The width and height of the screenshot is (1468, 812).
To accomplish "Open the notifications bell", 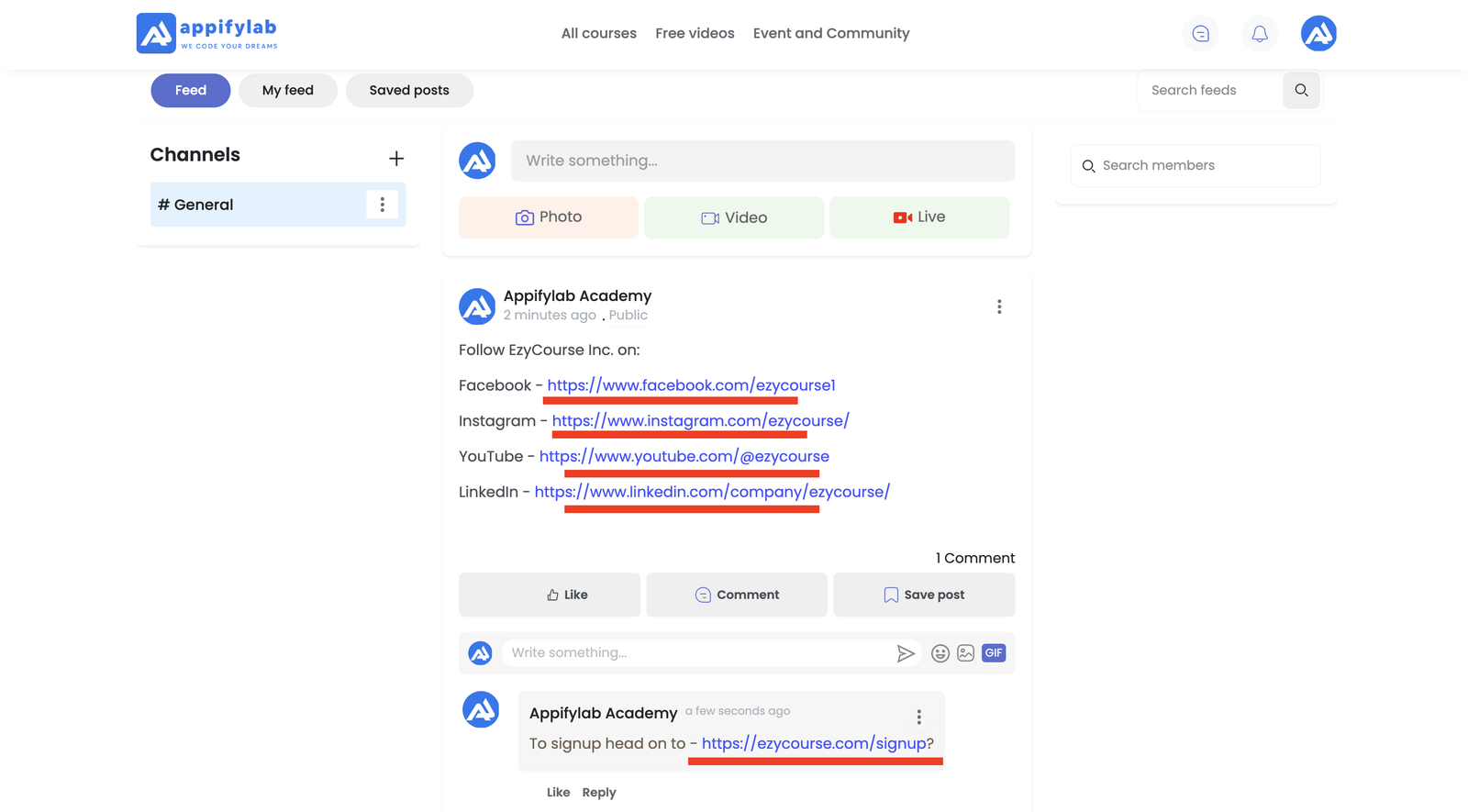I will 1259,34.
